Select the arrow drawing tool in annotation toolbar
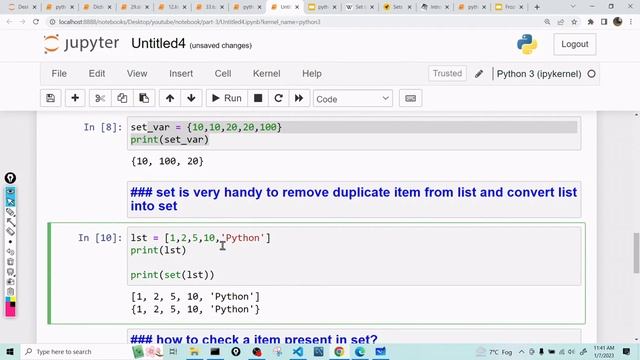640x360 pixels. pos(10,222)
